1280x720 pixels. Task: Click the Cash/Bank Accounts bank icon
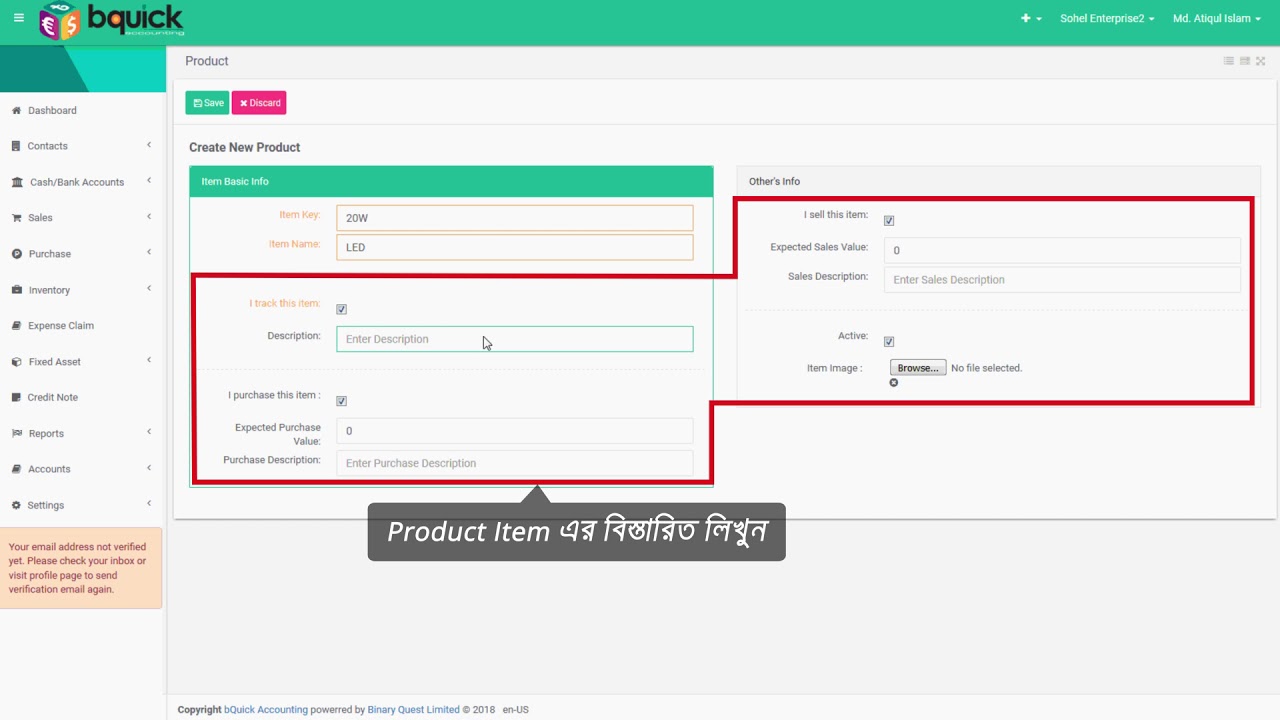coord(18,182)
